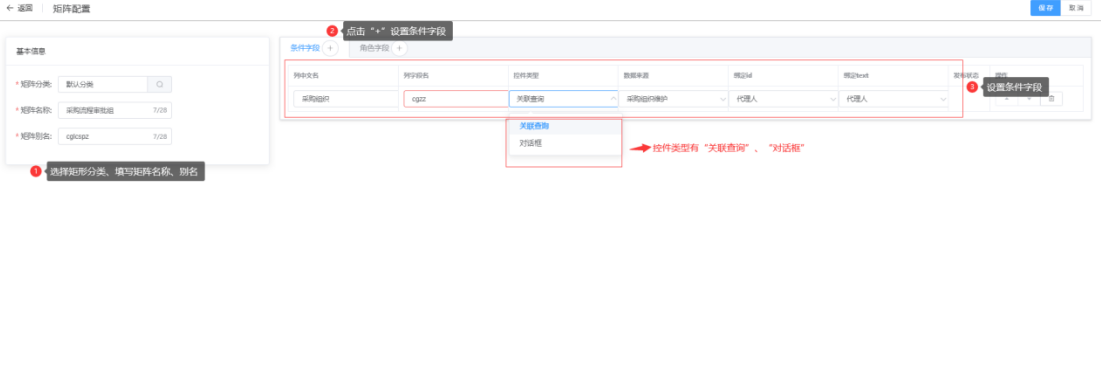
Task: Click the search icon beside 矩阵分类
Action: click(159, 84)
